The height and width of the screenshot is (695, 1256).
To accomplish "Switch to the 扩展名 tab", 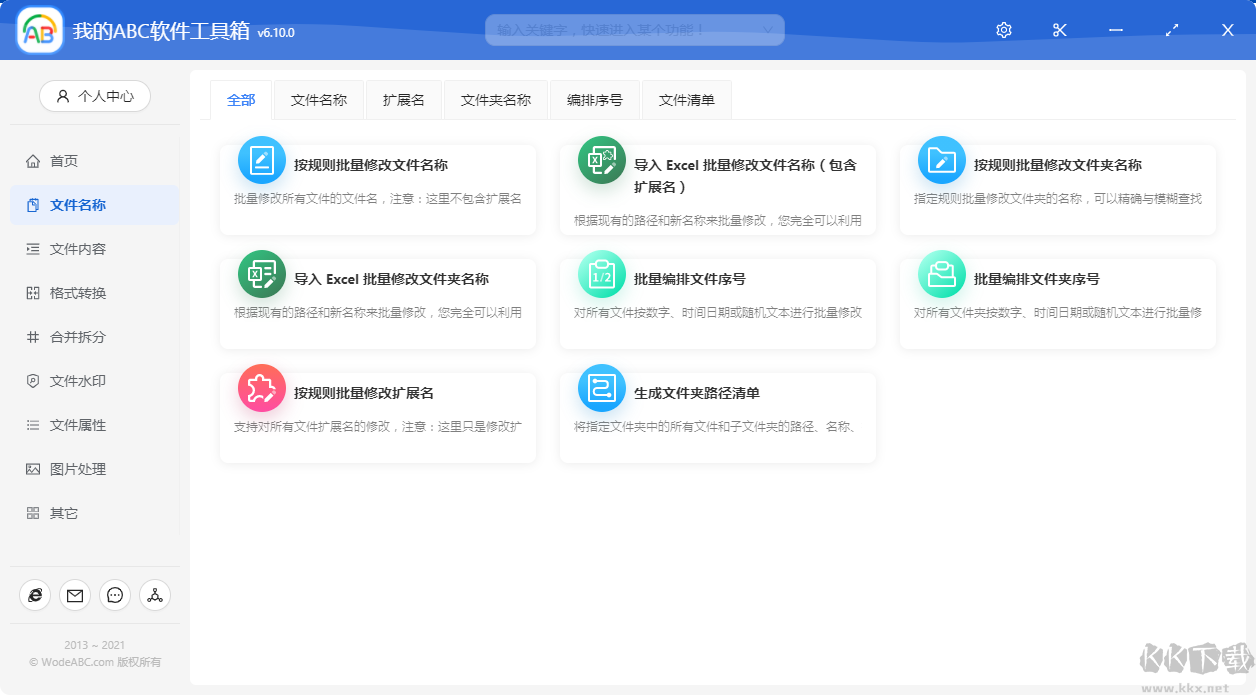I will click(x=404, y=99).
